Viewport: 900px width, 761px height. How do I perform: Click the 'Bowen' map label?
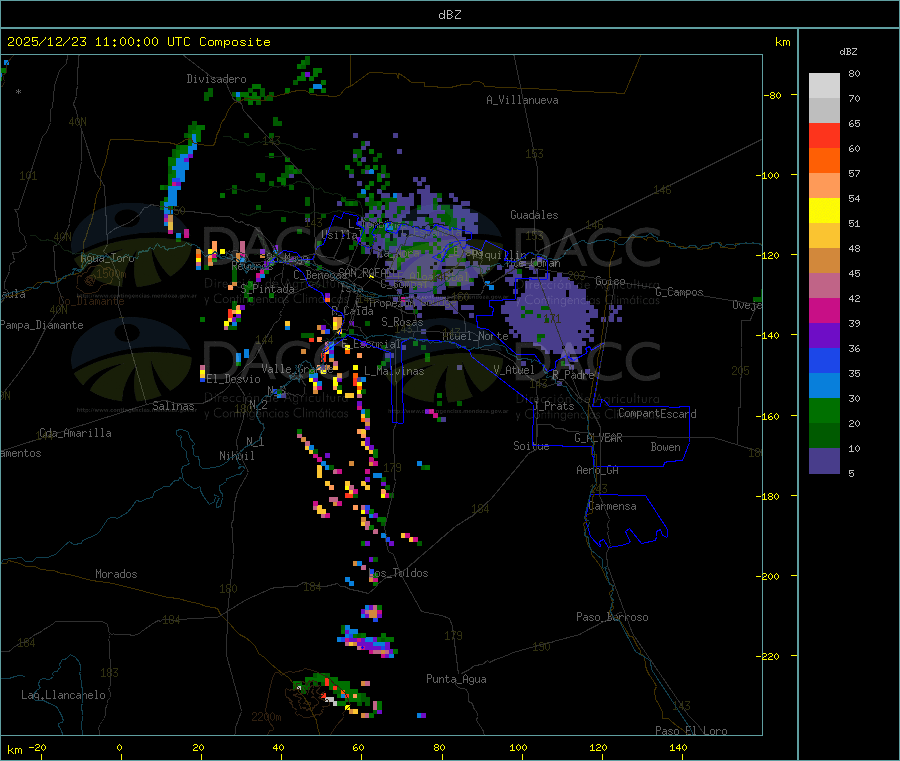[x=665, y=447]
